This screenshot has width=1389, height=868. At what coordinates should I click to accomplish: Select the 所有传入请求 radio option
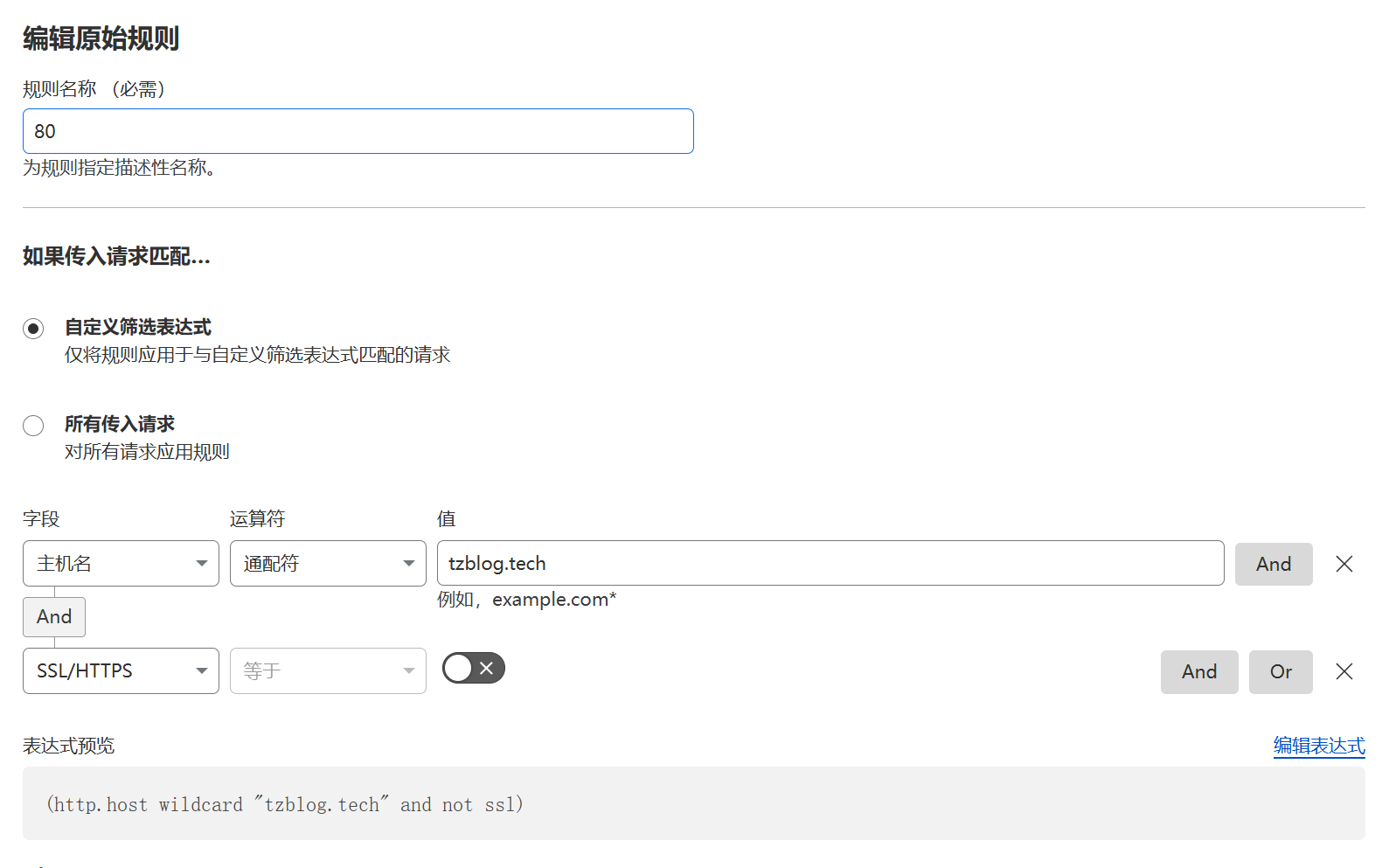tap(33, 426)
